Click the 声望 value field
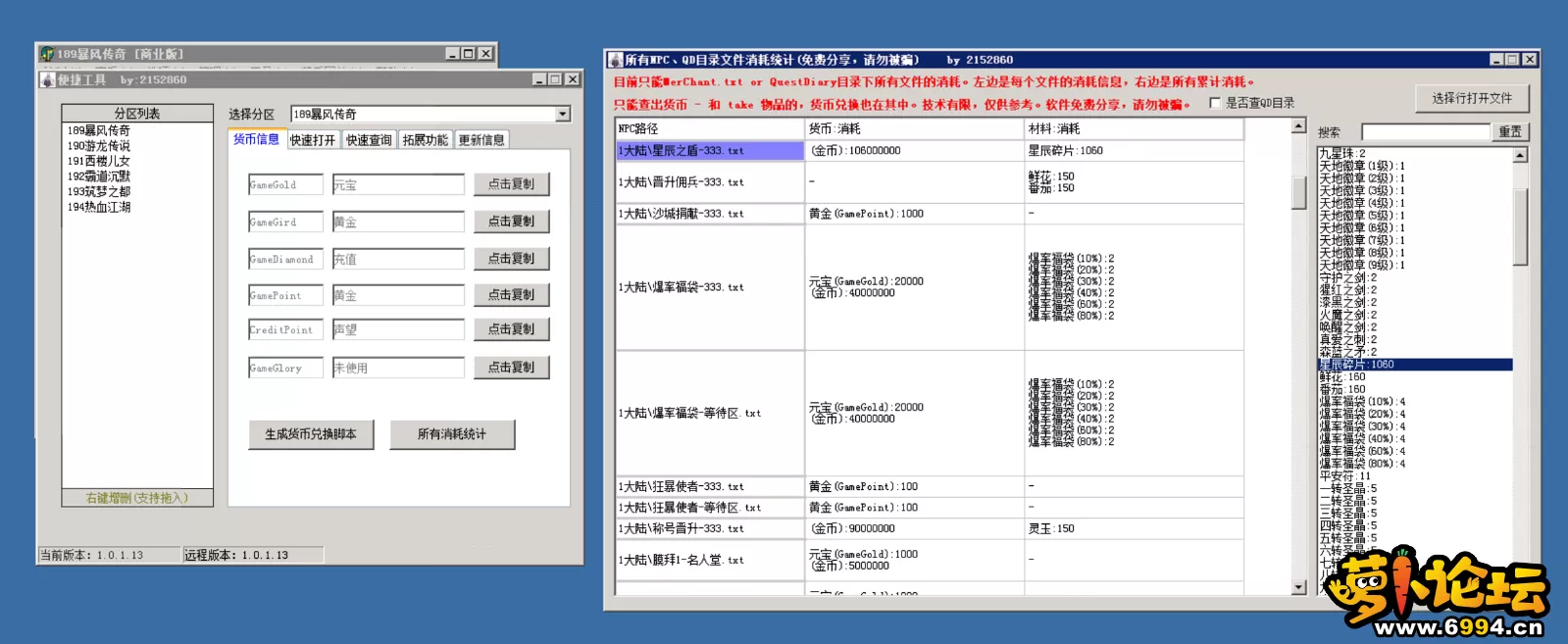Image resolution: width=1568 pixels, height=644 pixels. click(x=398, y=330)
